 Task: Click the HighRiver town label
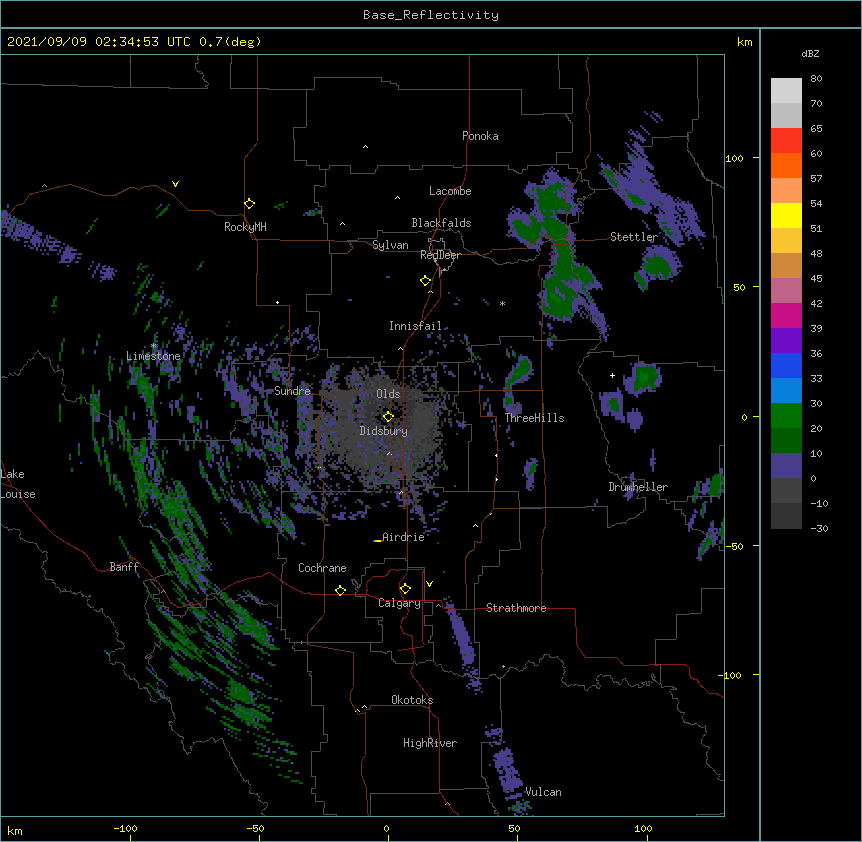pos(430,743)
